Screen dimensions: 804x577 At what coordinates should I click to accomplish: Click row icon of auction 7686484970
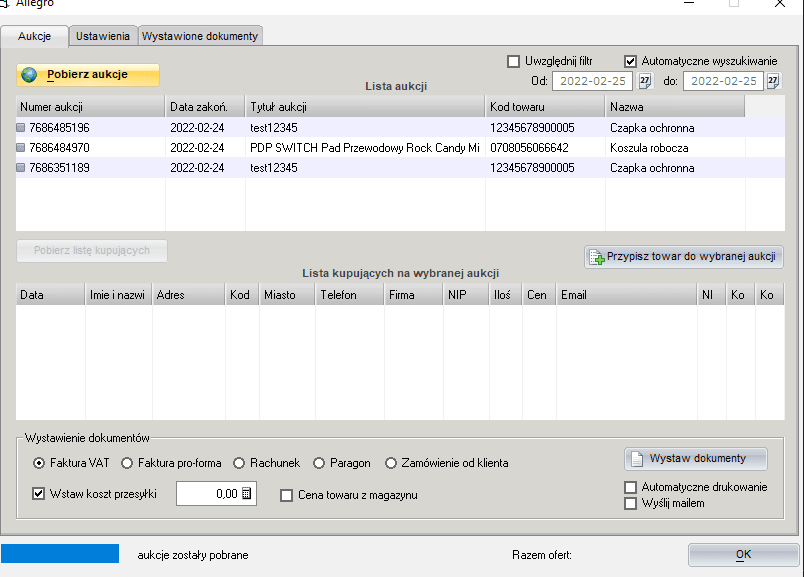coord(22,148)
